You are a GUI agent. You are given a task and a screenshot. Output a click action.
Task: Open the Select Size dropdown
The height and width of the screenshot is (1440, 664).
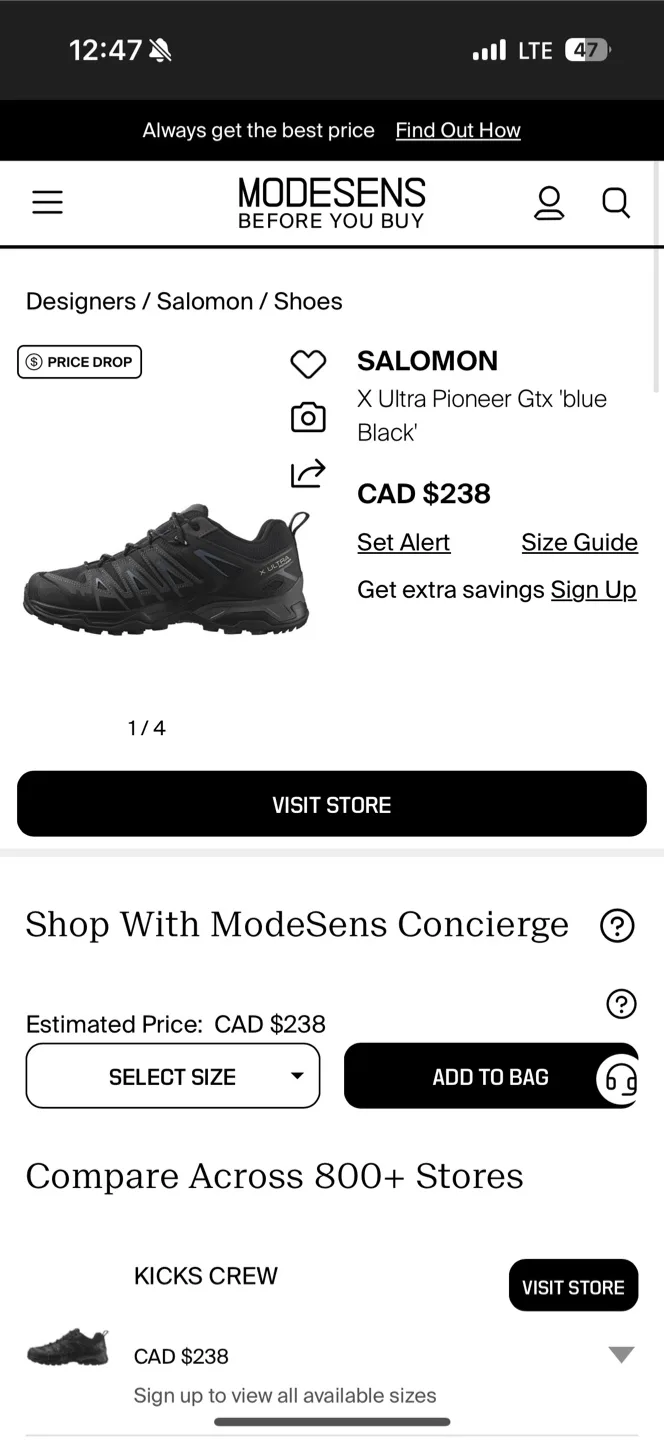(x=172, y=1076)
